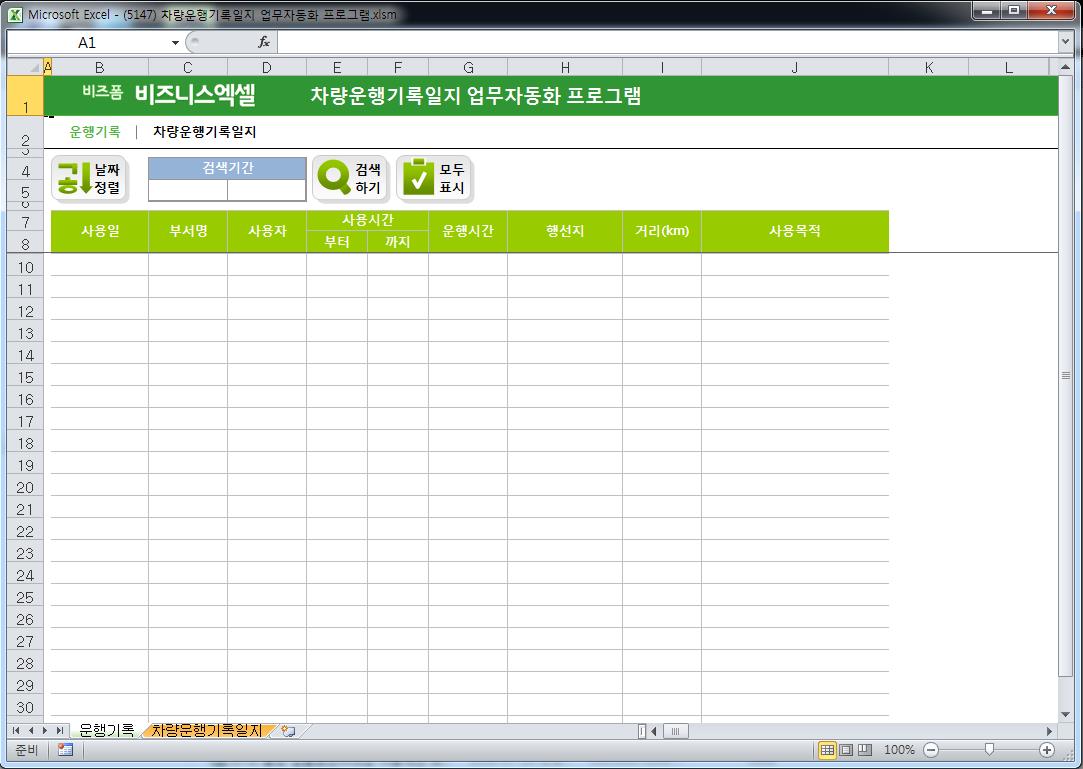Click the vertical scrollbar down arrow
This screenshot has height=769, width=1083.
(1065, 714)
